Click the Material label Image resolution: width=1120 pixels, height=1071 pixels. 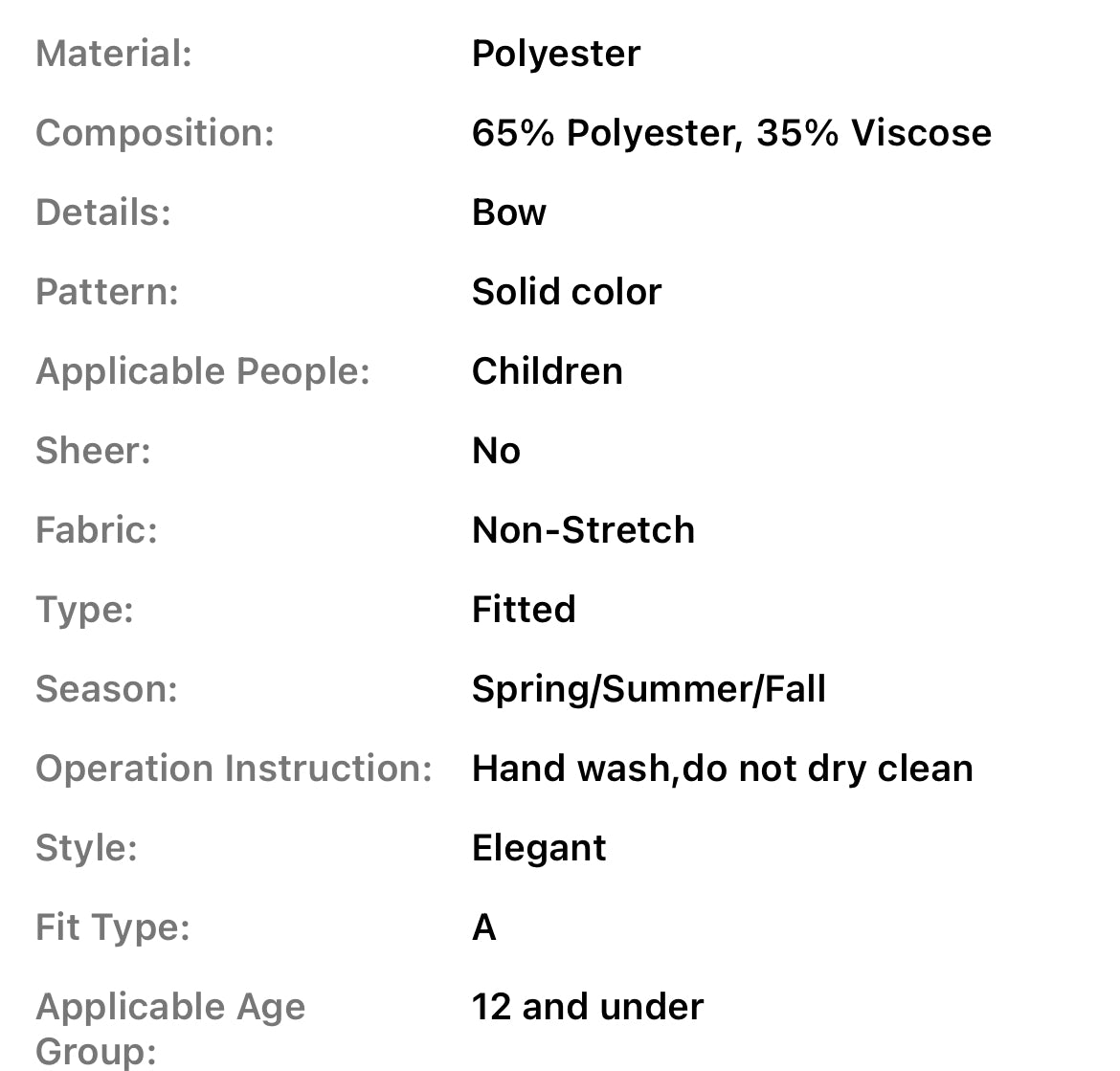(x=114, y=54)
